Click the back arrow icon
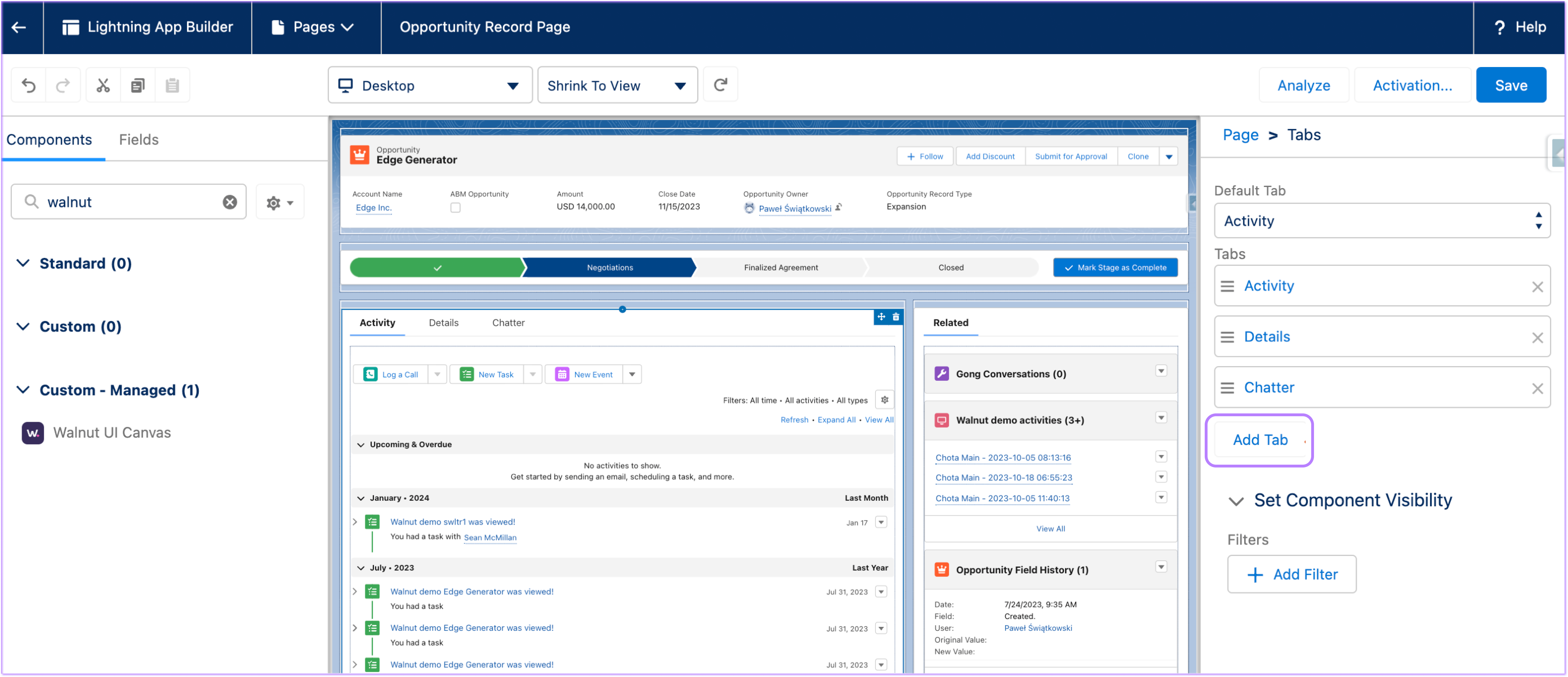Screen dimensions: 1568x677 tap(19, 27)
